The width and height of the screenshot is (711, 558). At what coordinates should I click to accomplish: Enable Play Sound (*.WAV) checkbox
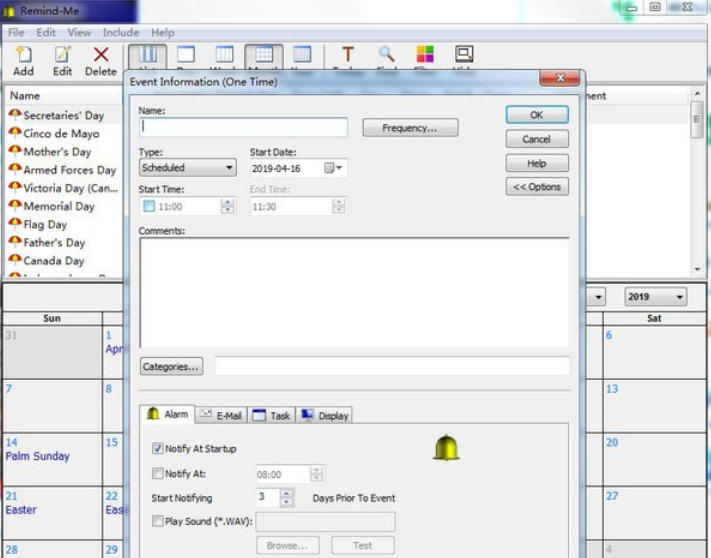click(x=158, y=521)
